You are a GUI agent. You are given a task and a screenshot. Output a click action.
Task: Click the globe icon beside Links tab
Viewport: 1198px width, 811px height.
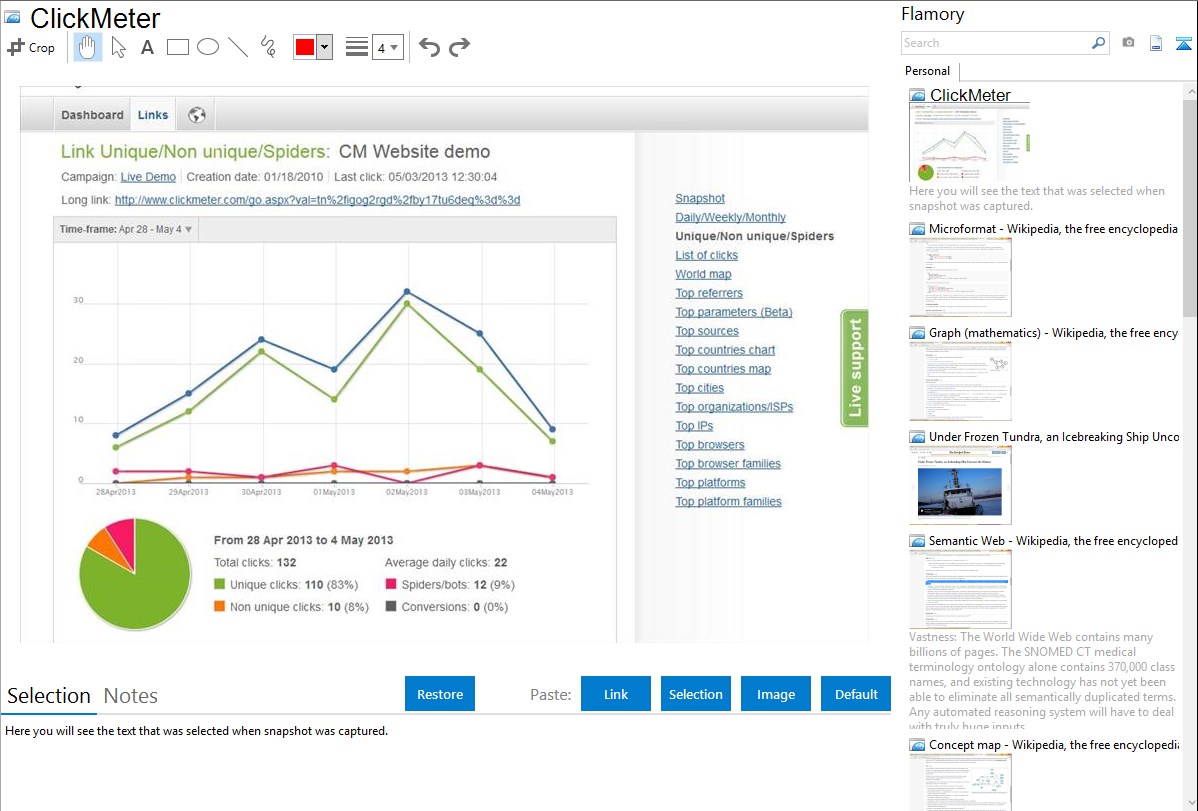pyautogui.click(x=197, y=115)
